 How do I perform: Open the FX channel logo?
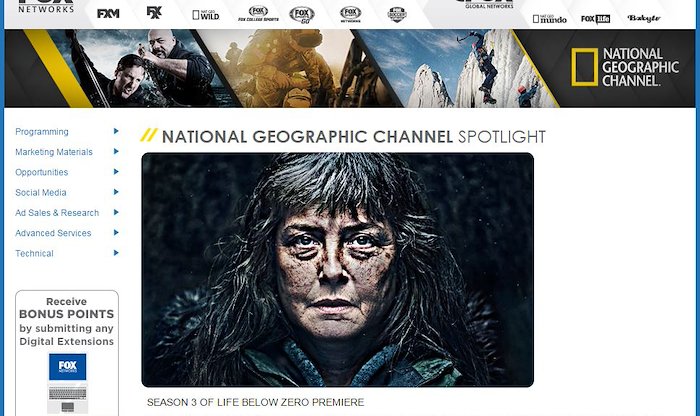click(x=154, y=12)
